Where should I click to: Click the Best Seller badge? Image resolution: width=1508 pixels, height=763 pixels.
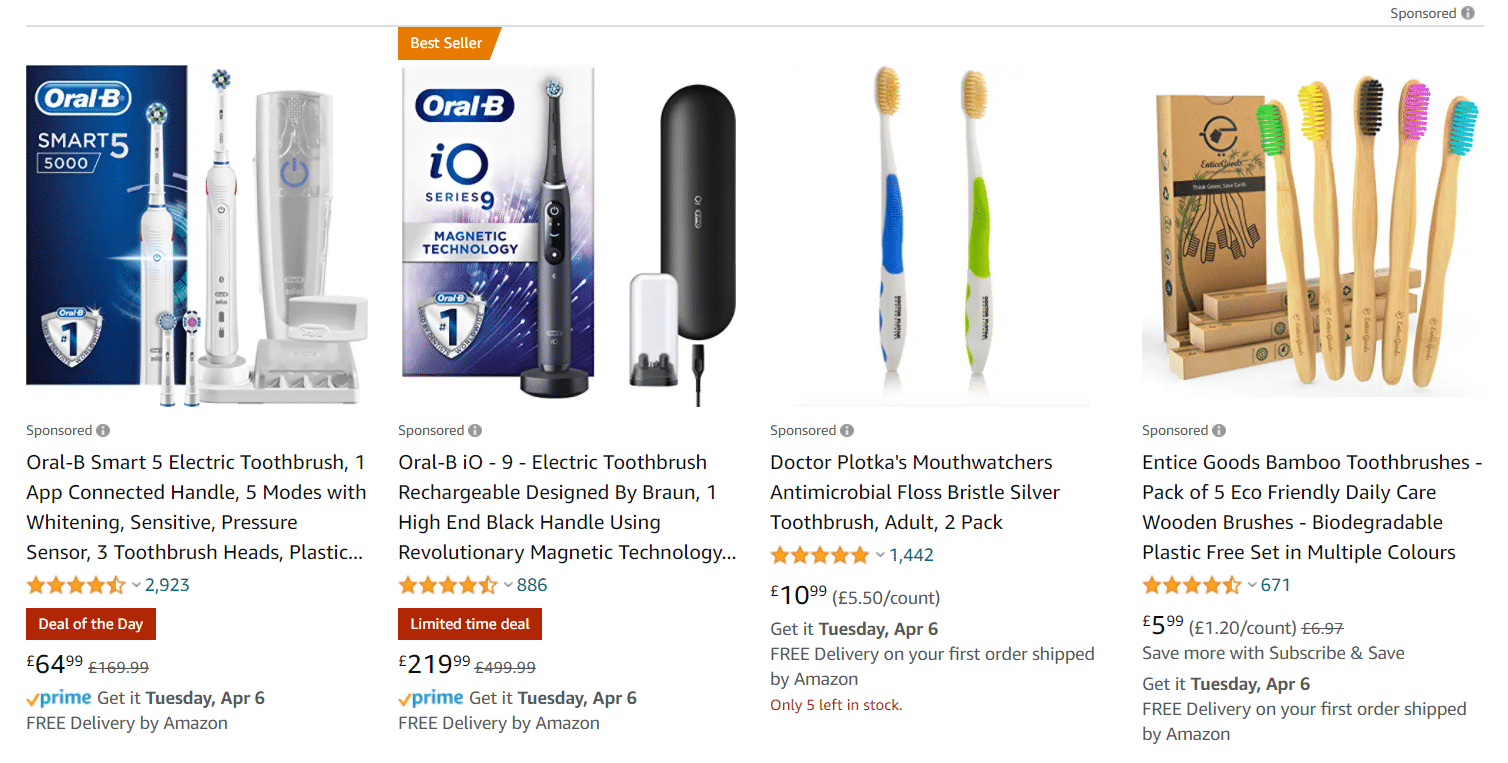pyautogui.click(x=447, y=43)
